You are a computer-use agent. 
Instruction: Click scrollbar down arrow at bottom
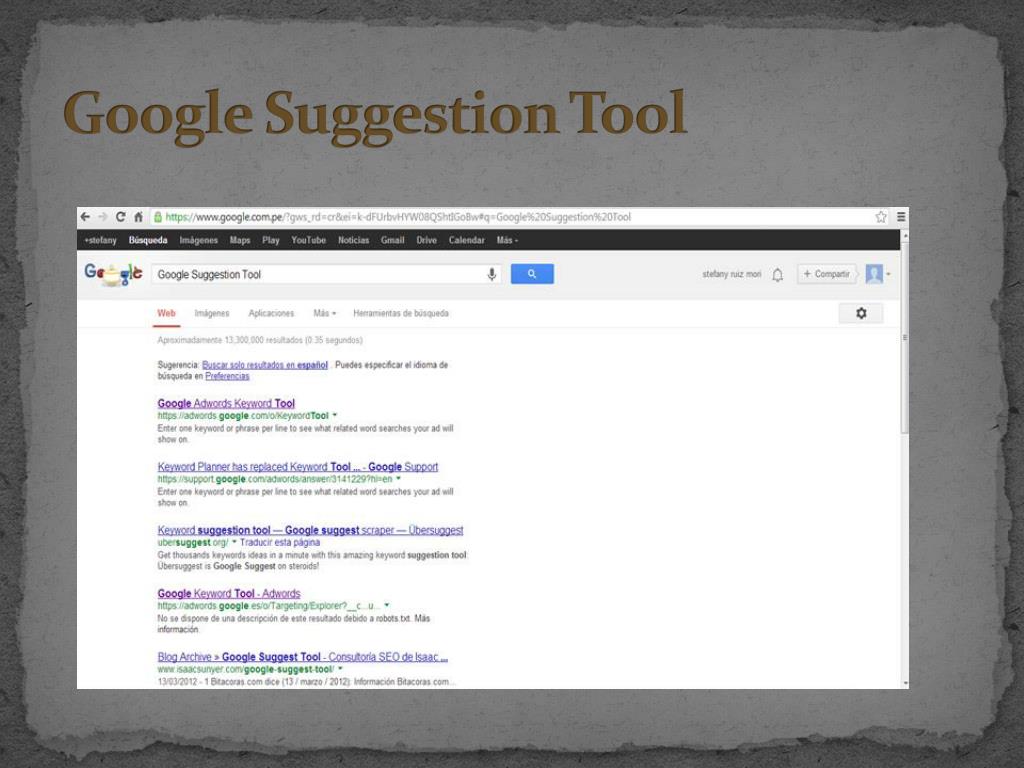click(x=905, y=684)
